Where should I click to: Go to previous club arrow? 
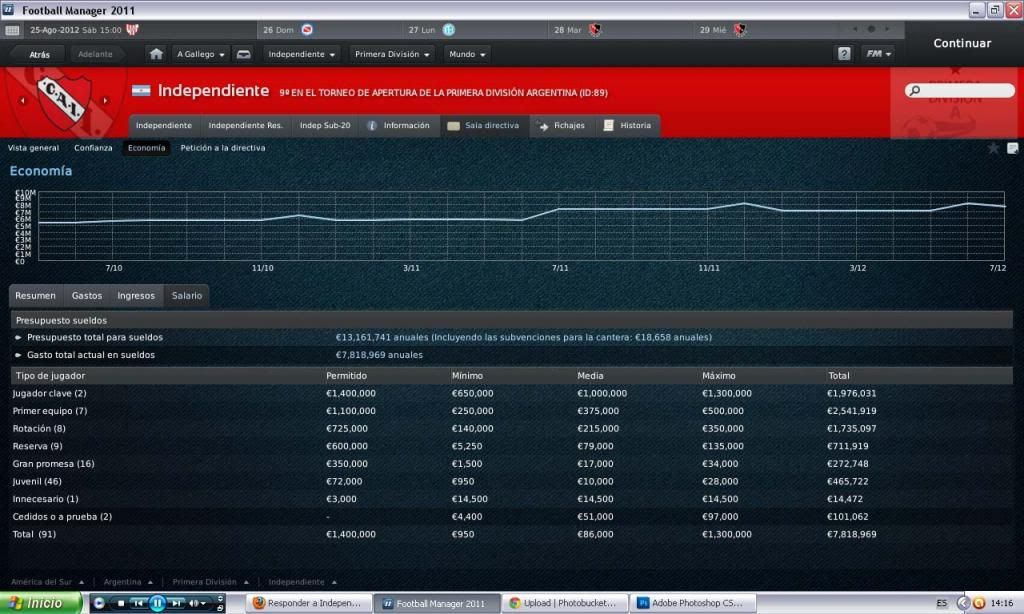(x=23, y=101)
